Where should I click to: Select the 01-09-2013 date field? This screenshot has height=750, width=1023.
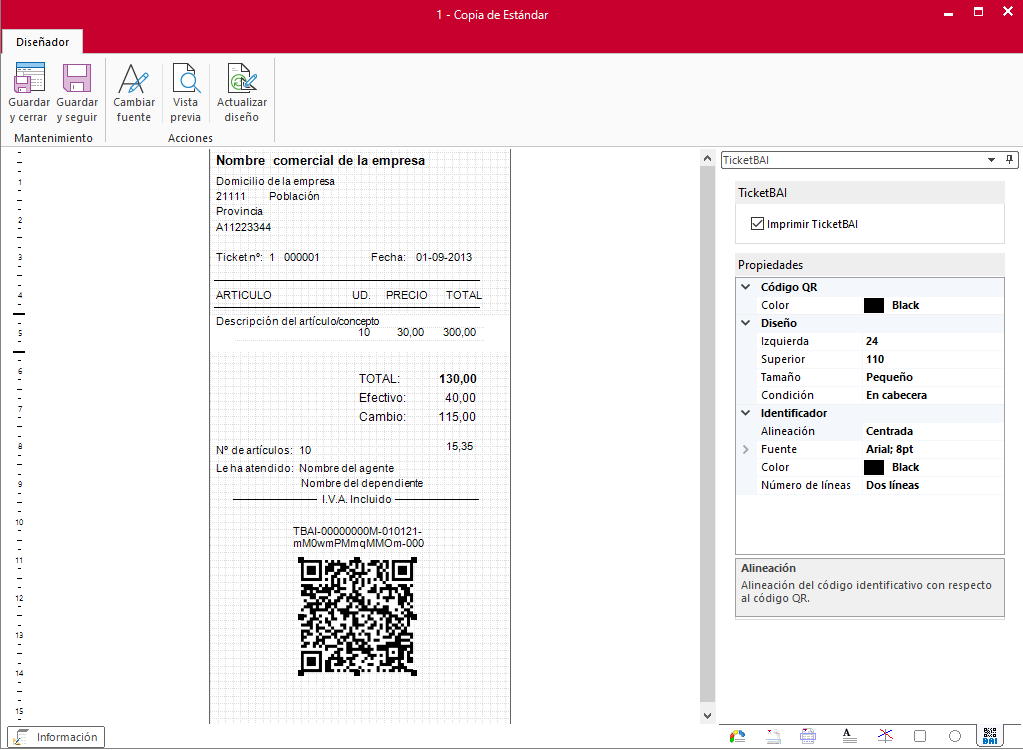444,257
